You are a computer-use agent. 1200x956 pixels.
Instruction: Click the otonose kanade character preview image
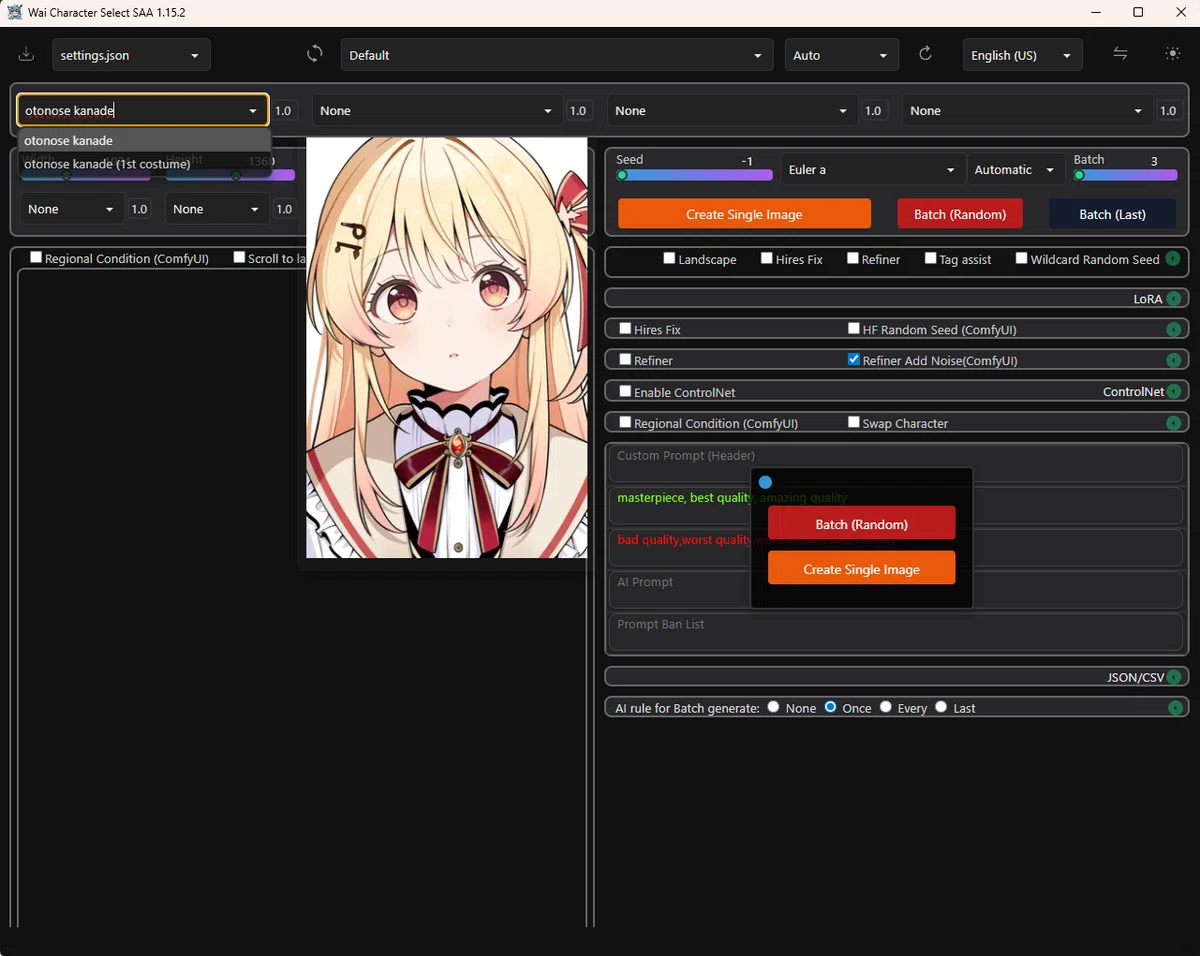click(446, 347)
